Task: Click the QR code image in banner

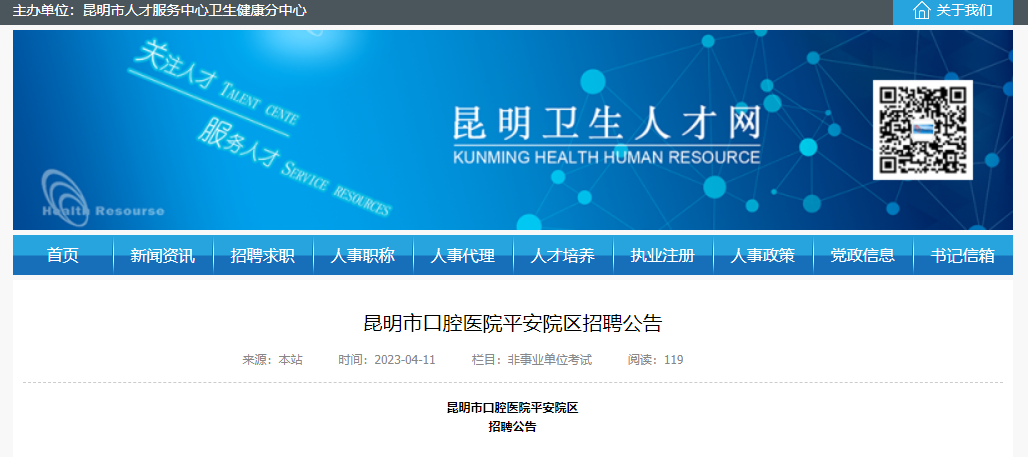Action: pyautogui.click(x=922, y=130)
